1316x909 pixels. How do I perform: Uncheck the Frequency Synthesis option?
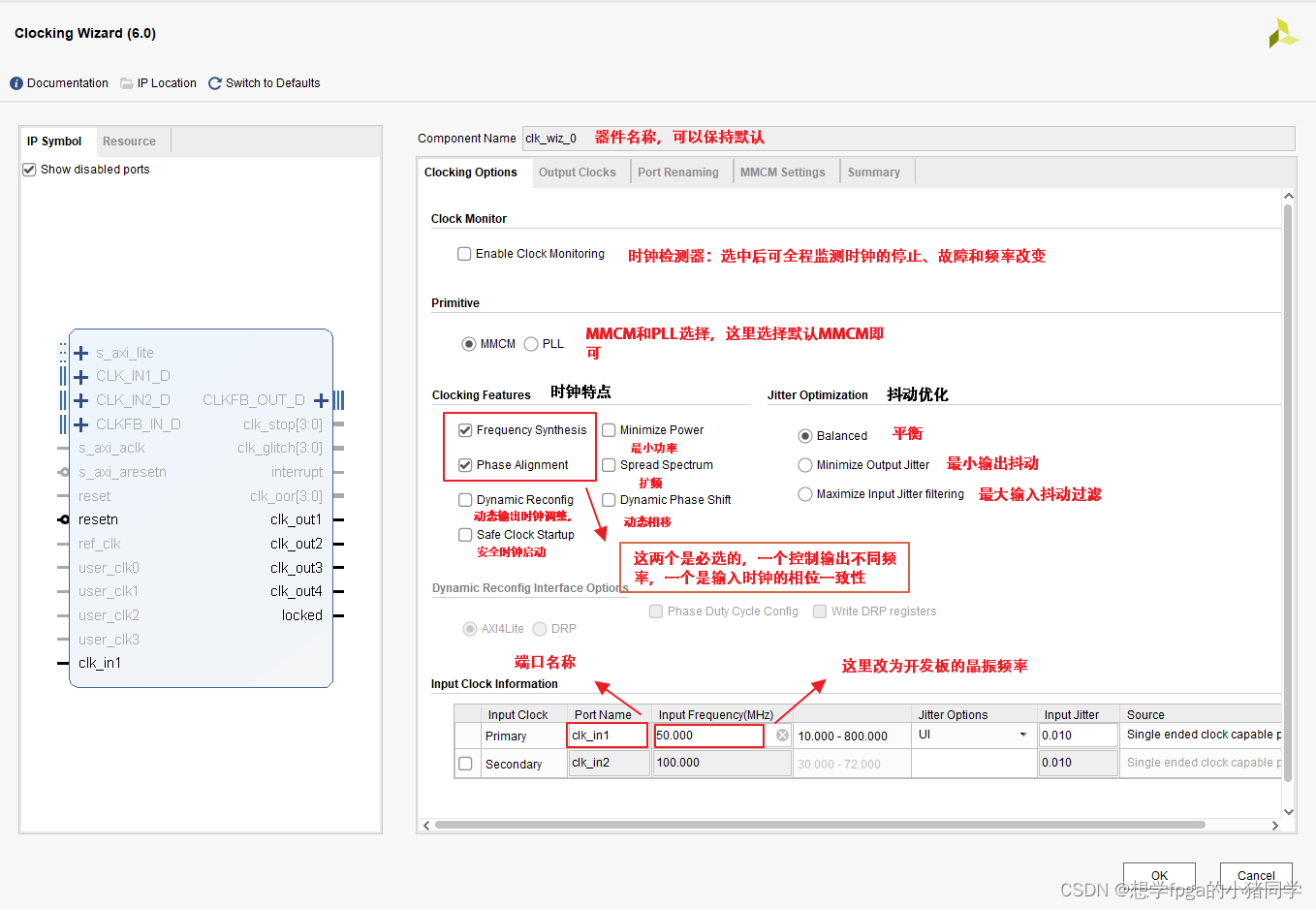pyautogui.click(x=465, y=430)
